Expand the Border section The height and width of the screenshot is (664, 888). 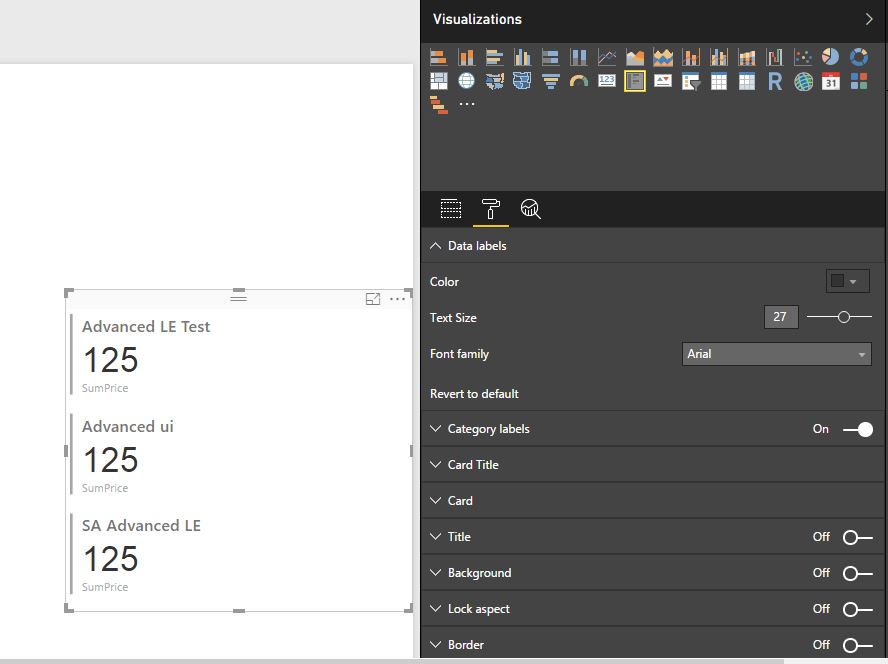435,645
